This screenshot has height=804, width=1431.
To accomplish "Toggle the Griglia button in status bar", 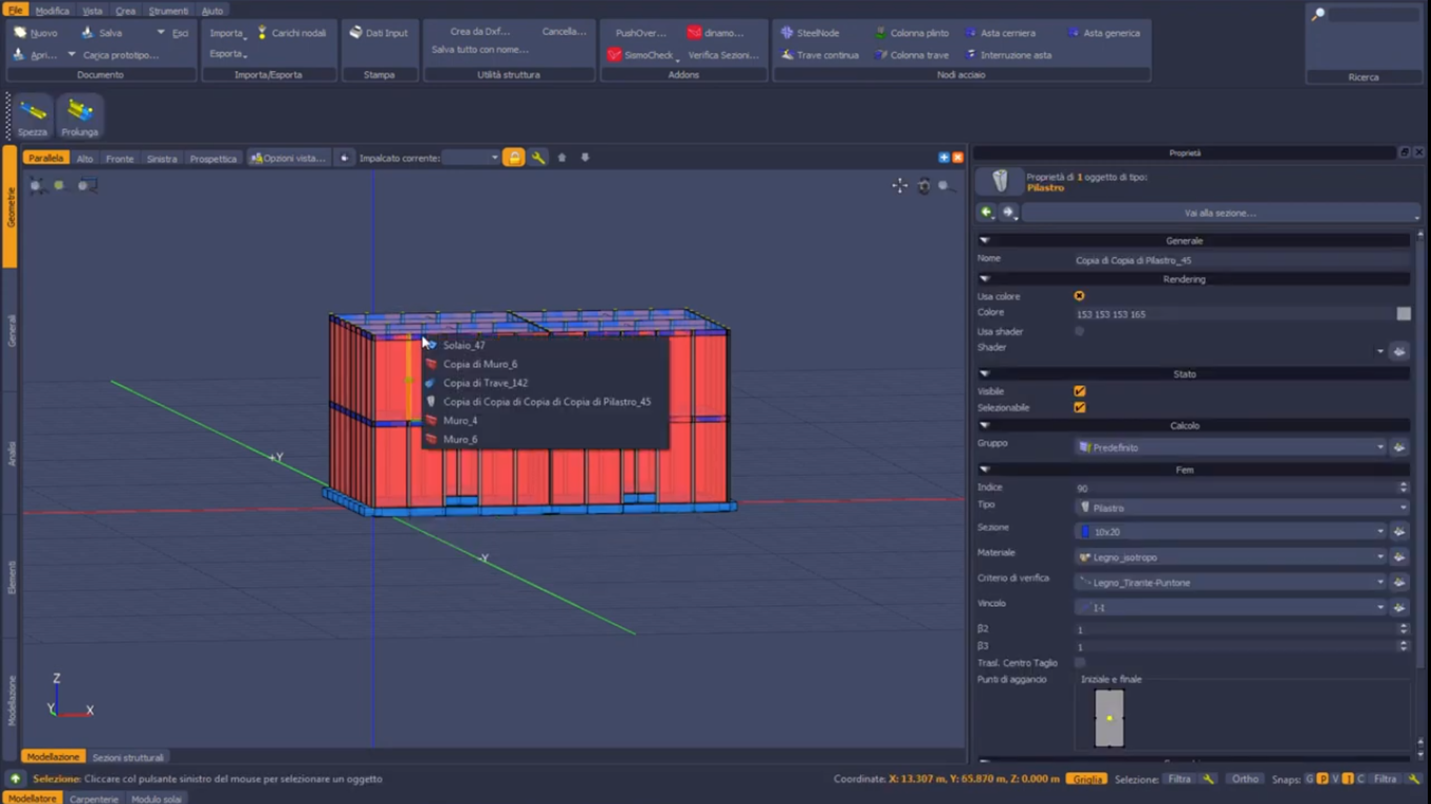I will 1086,779.
